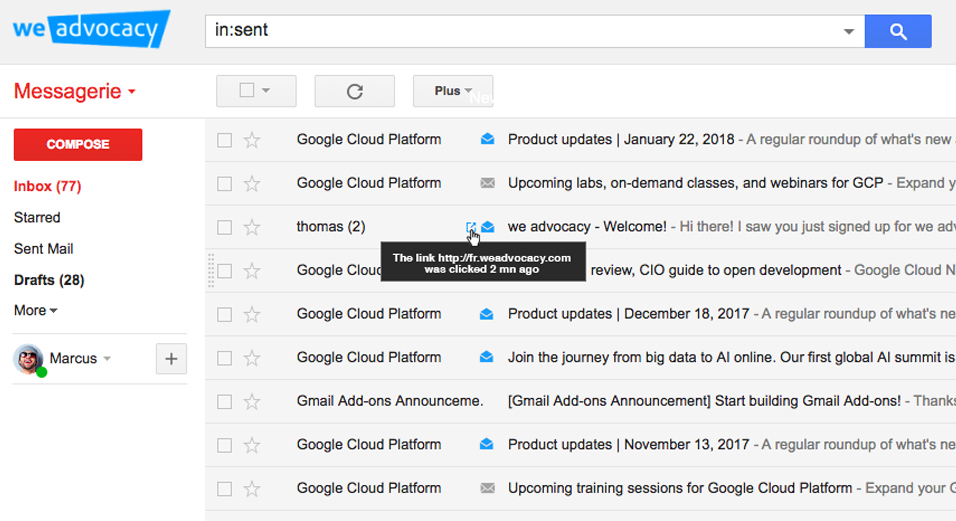
Task: Star the December 18, 2017 Product updates email
Action: click(252, 314)
